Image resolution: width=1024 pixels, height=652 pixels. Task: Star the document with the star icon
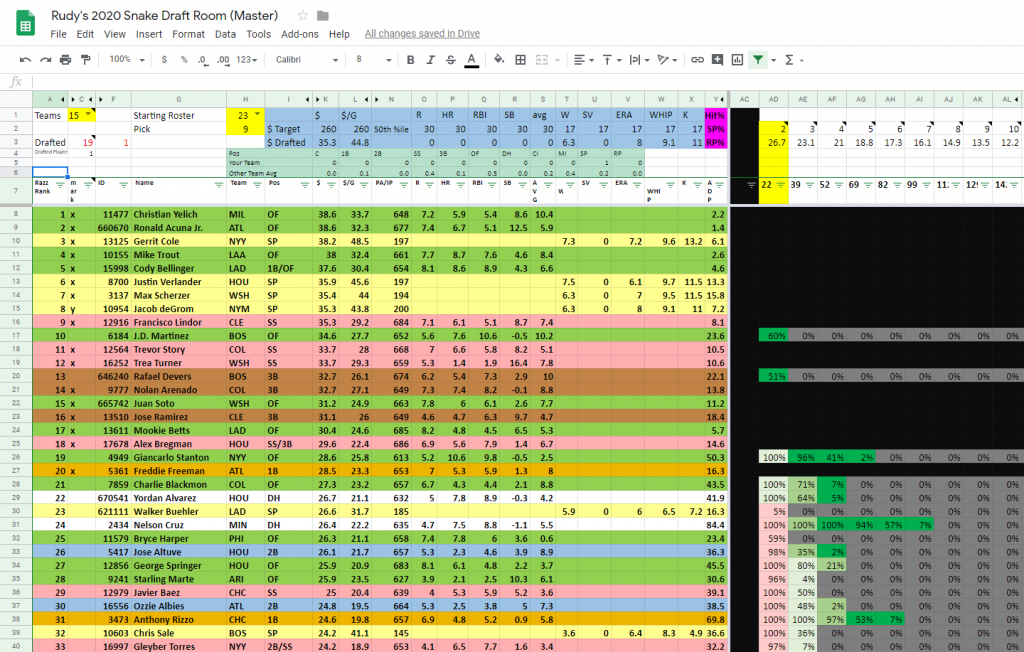[x=302, y=15]
